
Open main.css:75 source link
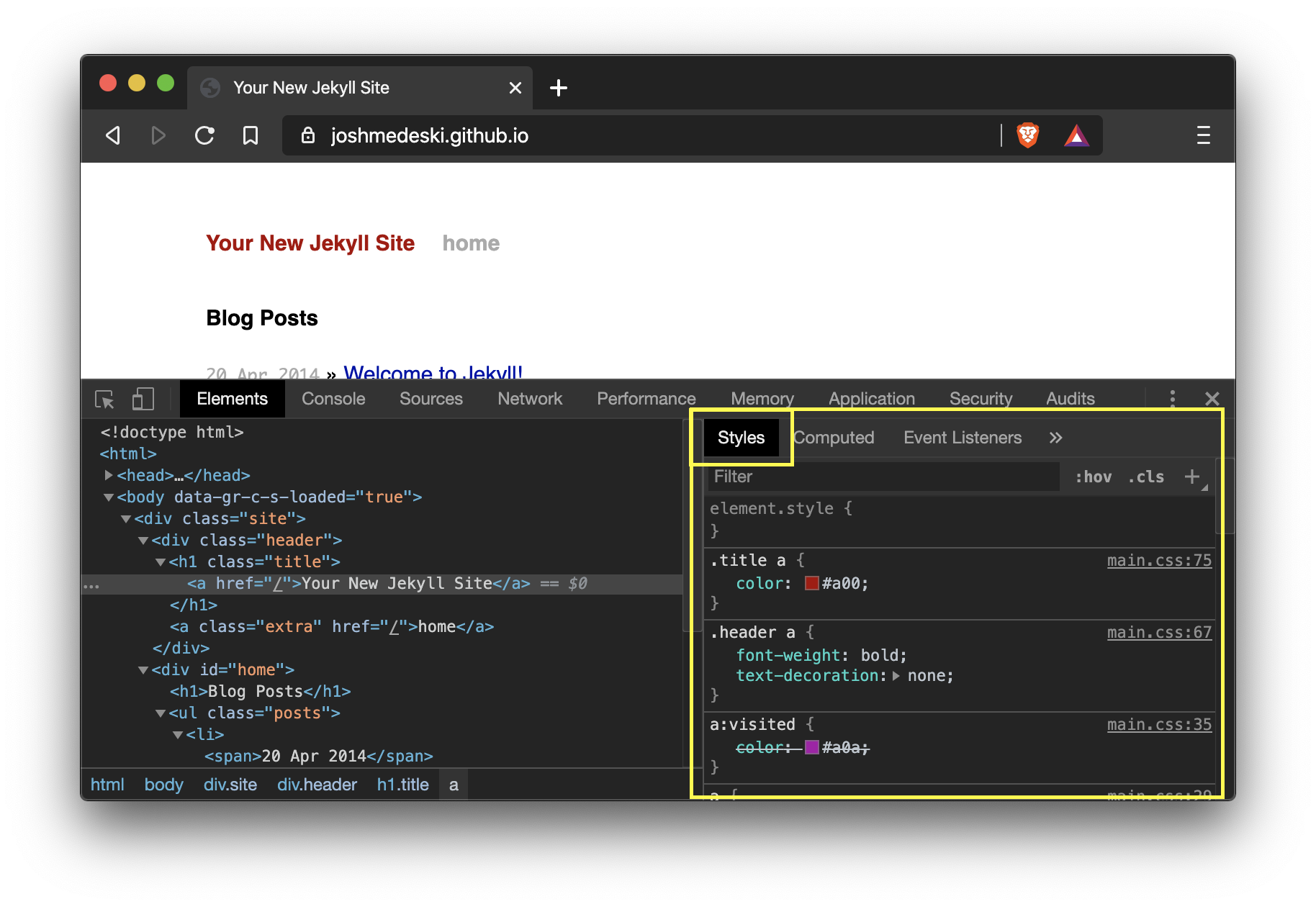click(x=1159, y=560)
